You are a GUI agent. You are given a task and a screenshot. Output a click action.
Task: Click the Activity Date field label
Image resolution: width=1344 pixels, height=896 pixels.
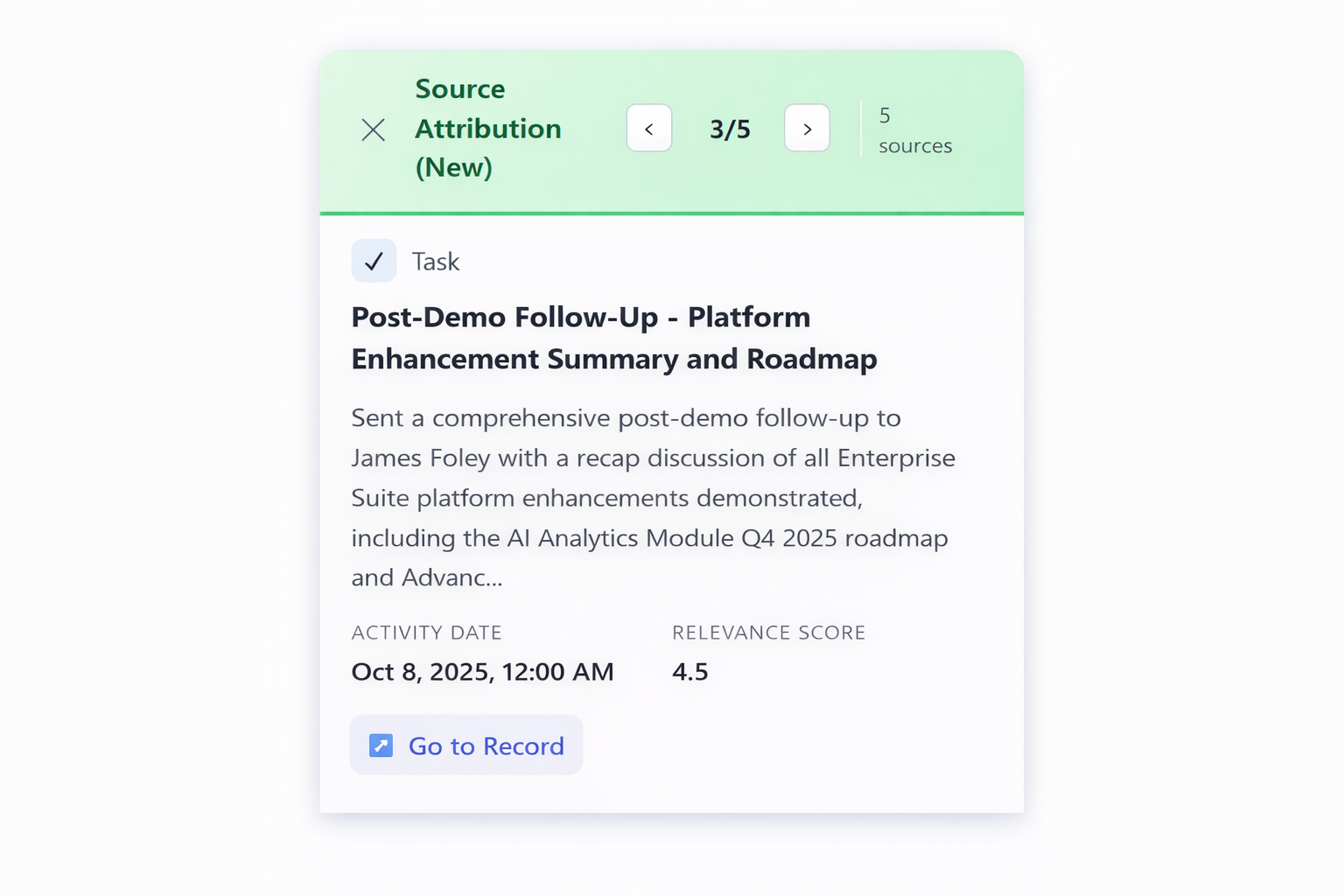(426, 633)
